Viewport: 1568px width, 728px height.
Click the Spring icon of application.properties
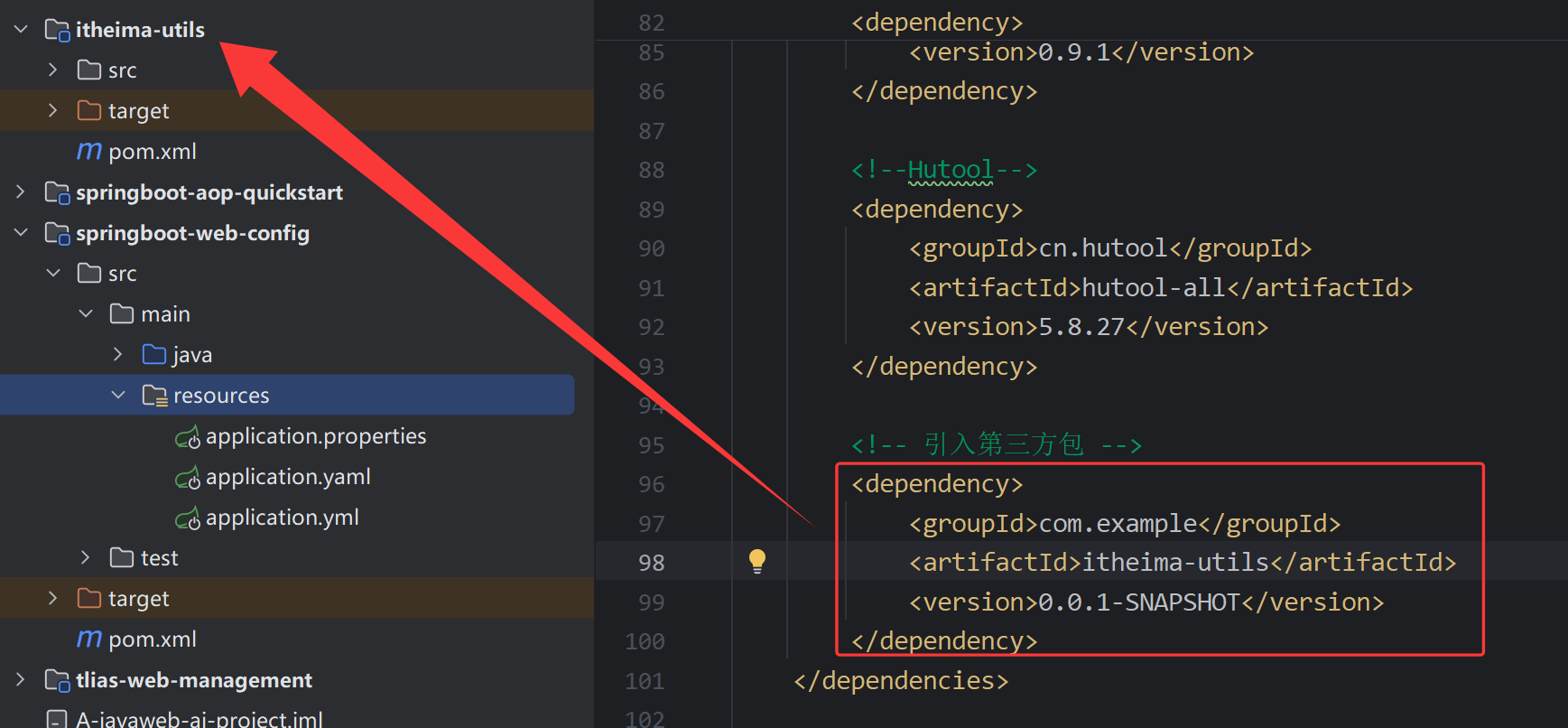(x=188, y=437)
